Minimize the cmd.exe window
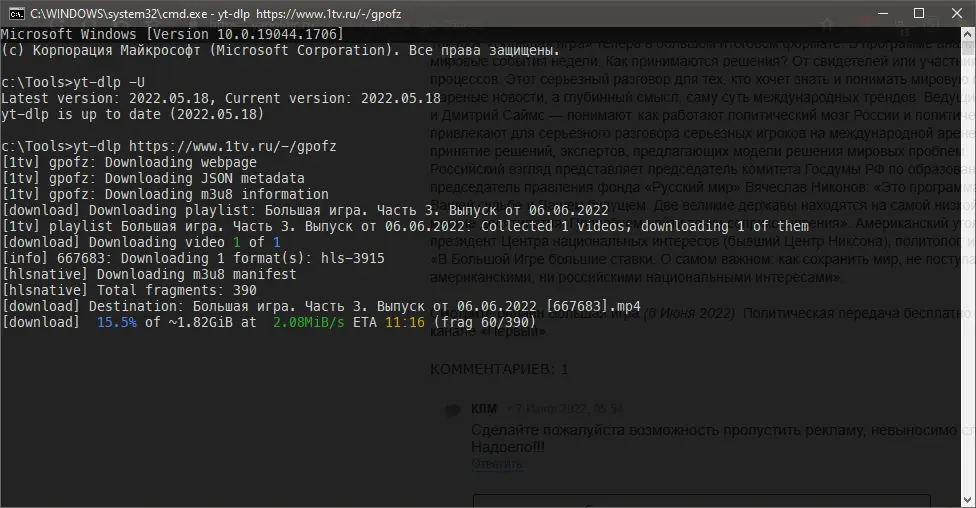This screenshot has width=976, height=508. point(883,13)
